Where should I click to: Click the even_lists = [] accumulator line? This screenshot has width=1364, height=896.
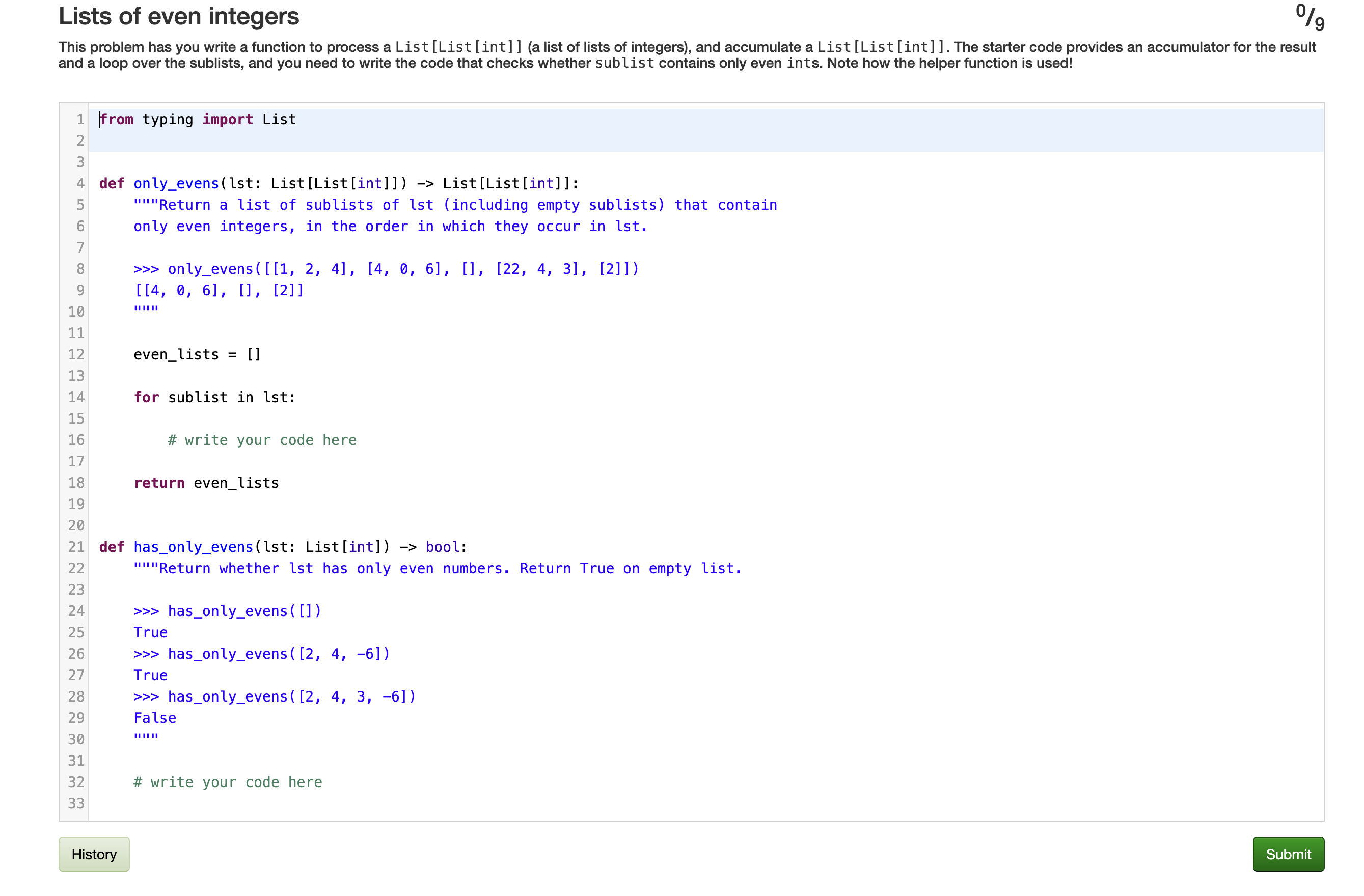[x=197, y=354]
